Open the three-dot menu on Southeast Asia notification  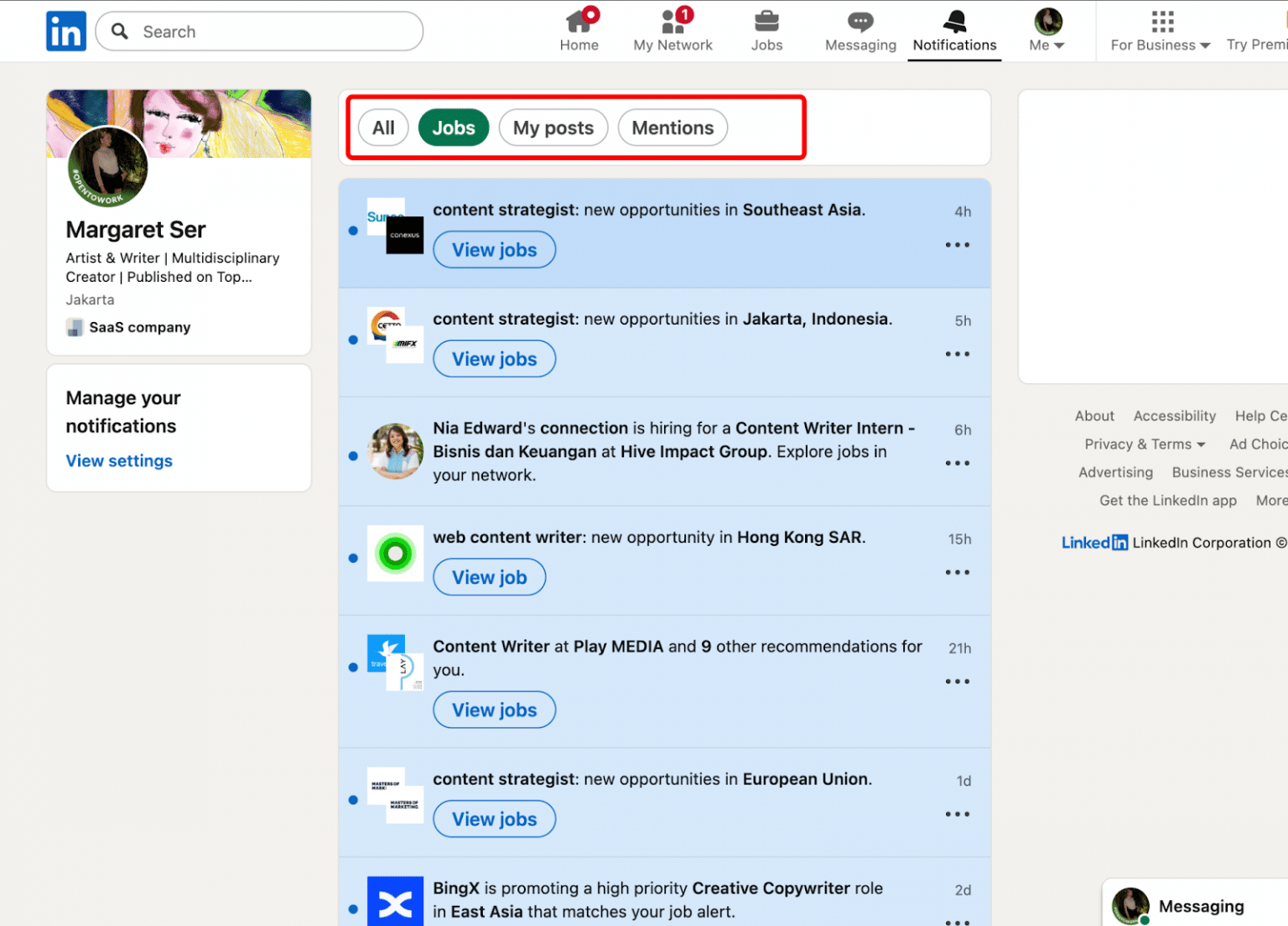[957, 244]
